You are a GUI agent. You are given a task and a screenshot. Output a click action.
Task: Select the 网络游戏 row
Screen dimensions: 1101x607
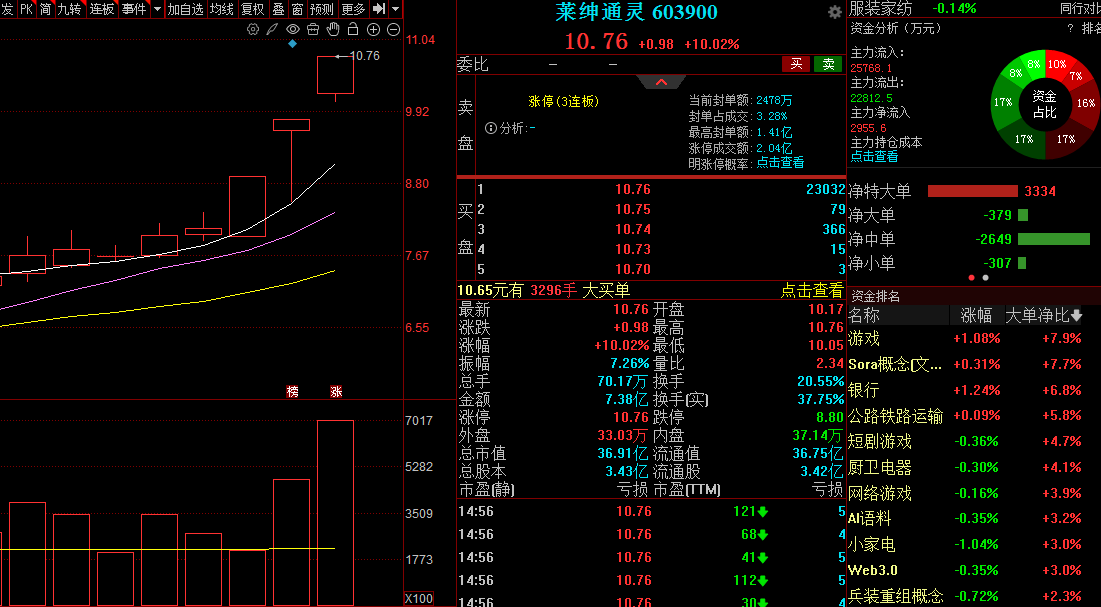point(974,493)
